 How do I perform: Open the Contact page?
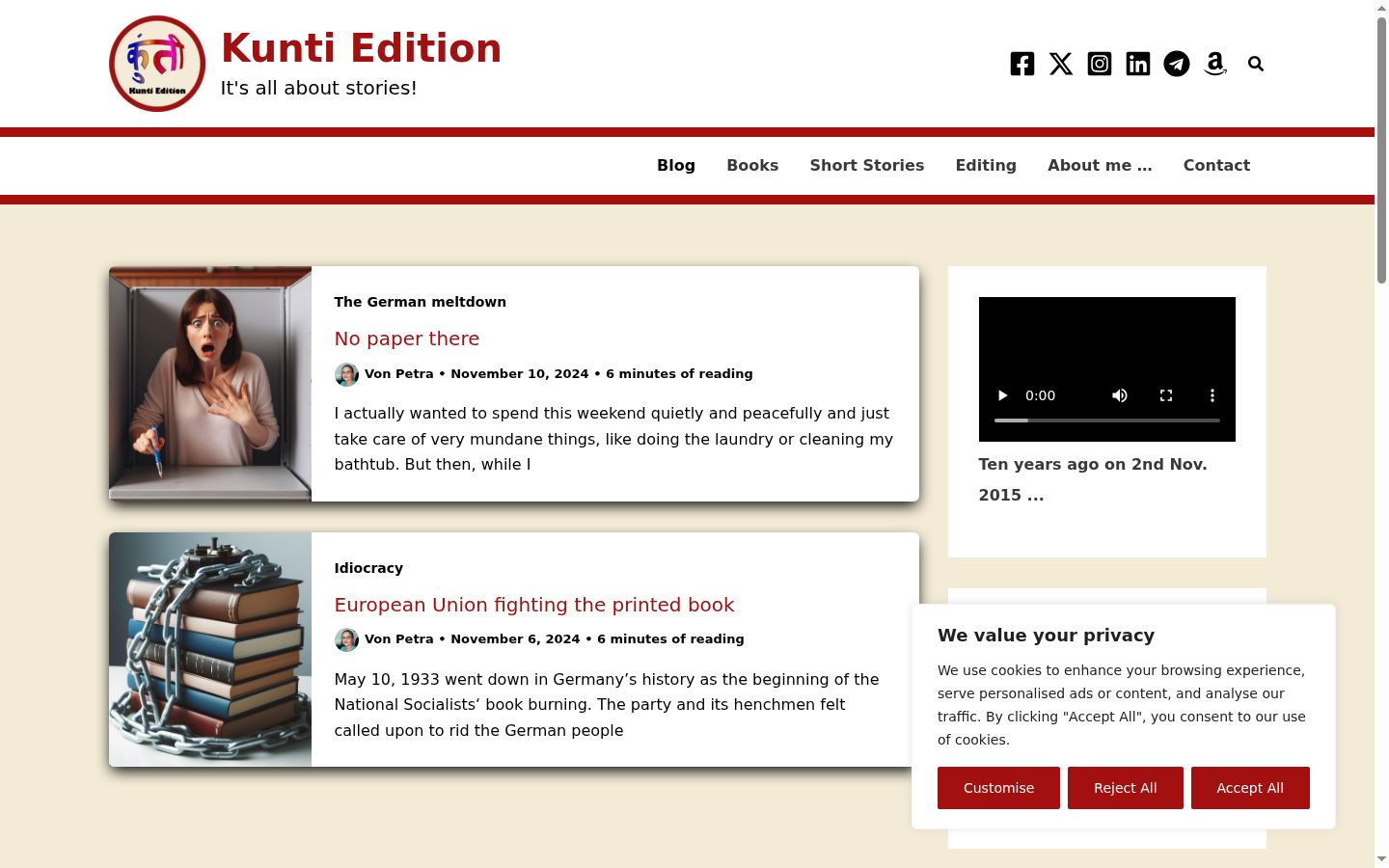click(1216, 165)
